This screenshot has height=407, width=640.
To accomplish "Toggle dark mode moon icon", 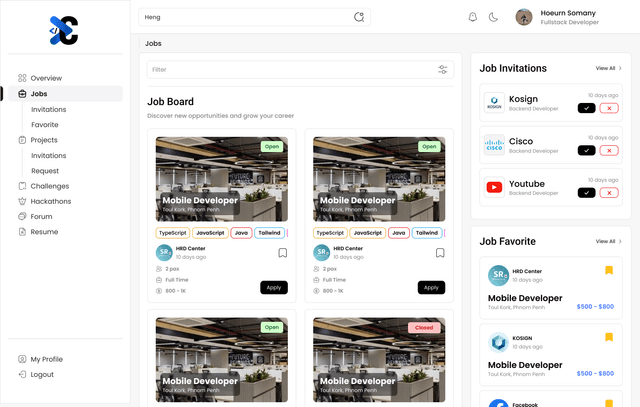I will 493,17.
